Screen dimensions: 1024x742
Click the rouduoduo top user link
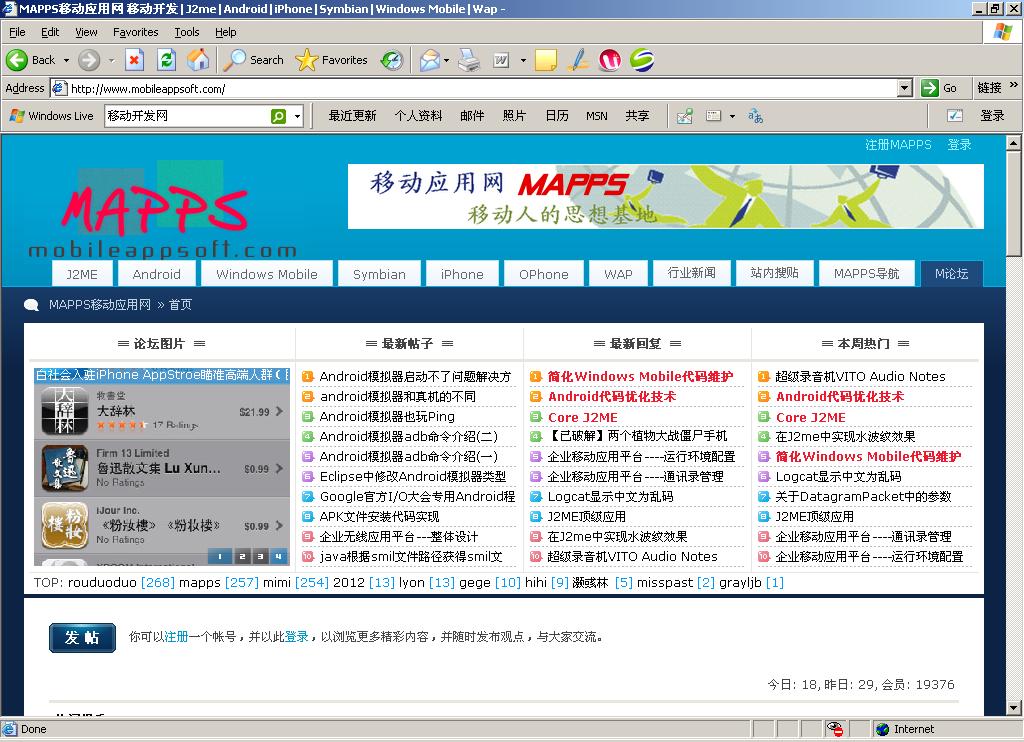pos(102,583)
